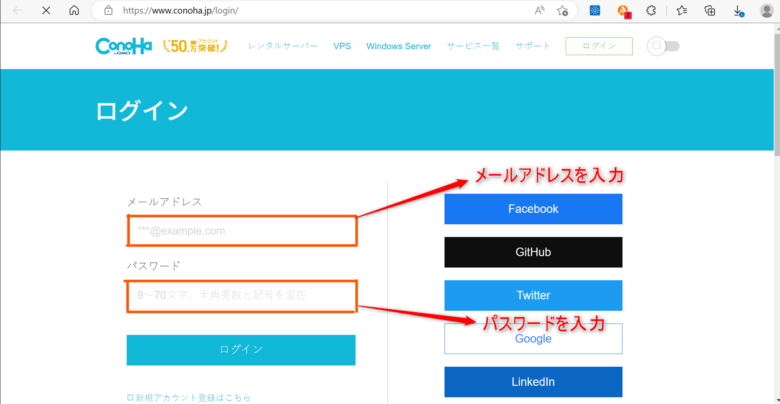The image size is (780, 404).
Task: Click the browser address bar URL
Action: point(180,10)
